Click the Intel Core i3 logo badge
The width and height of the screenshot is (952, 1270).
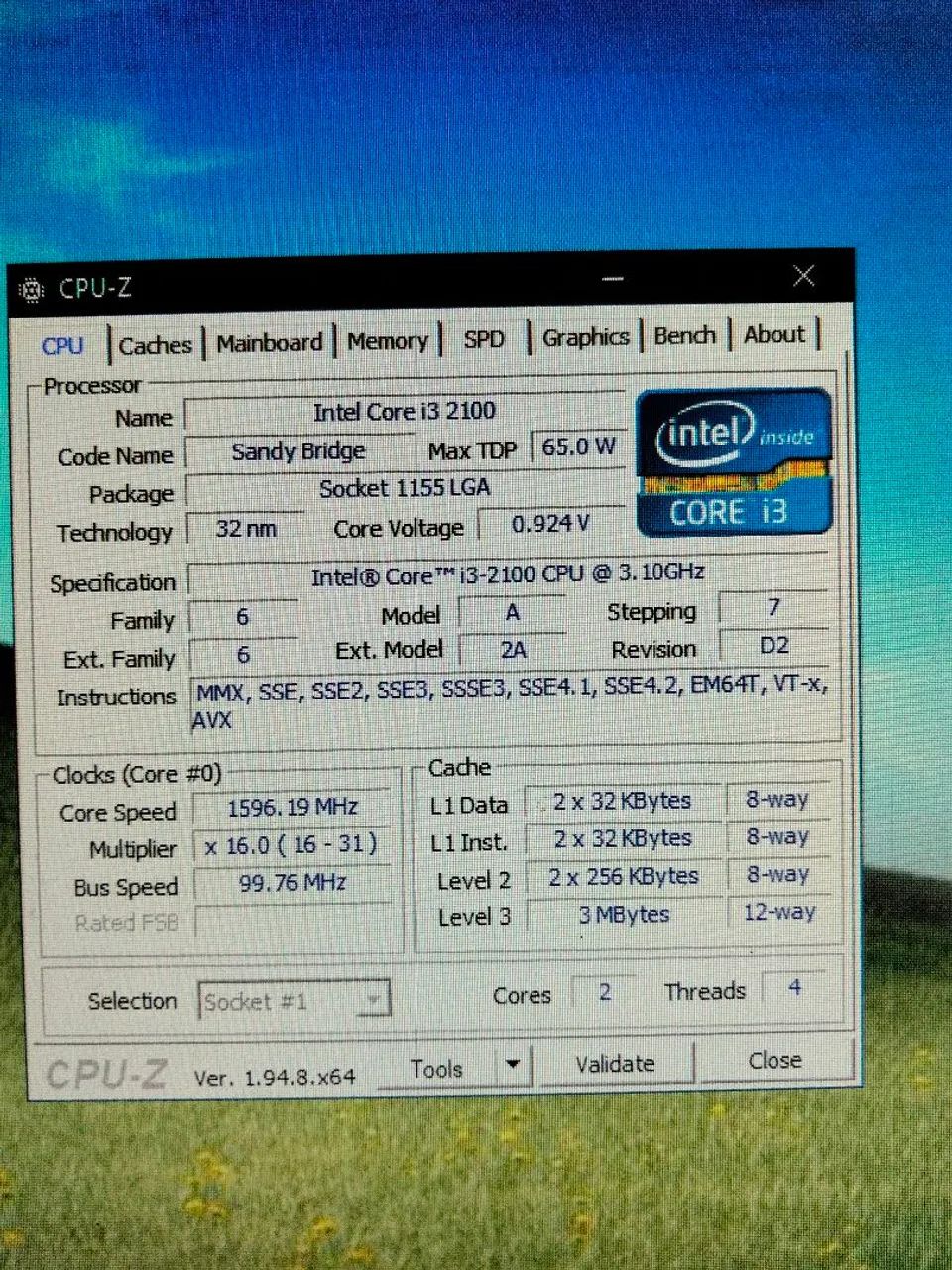[733, 462]
